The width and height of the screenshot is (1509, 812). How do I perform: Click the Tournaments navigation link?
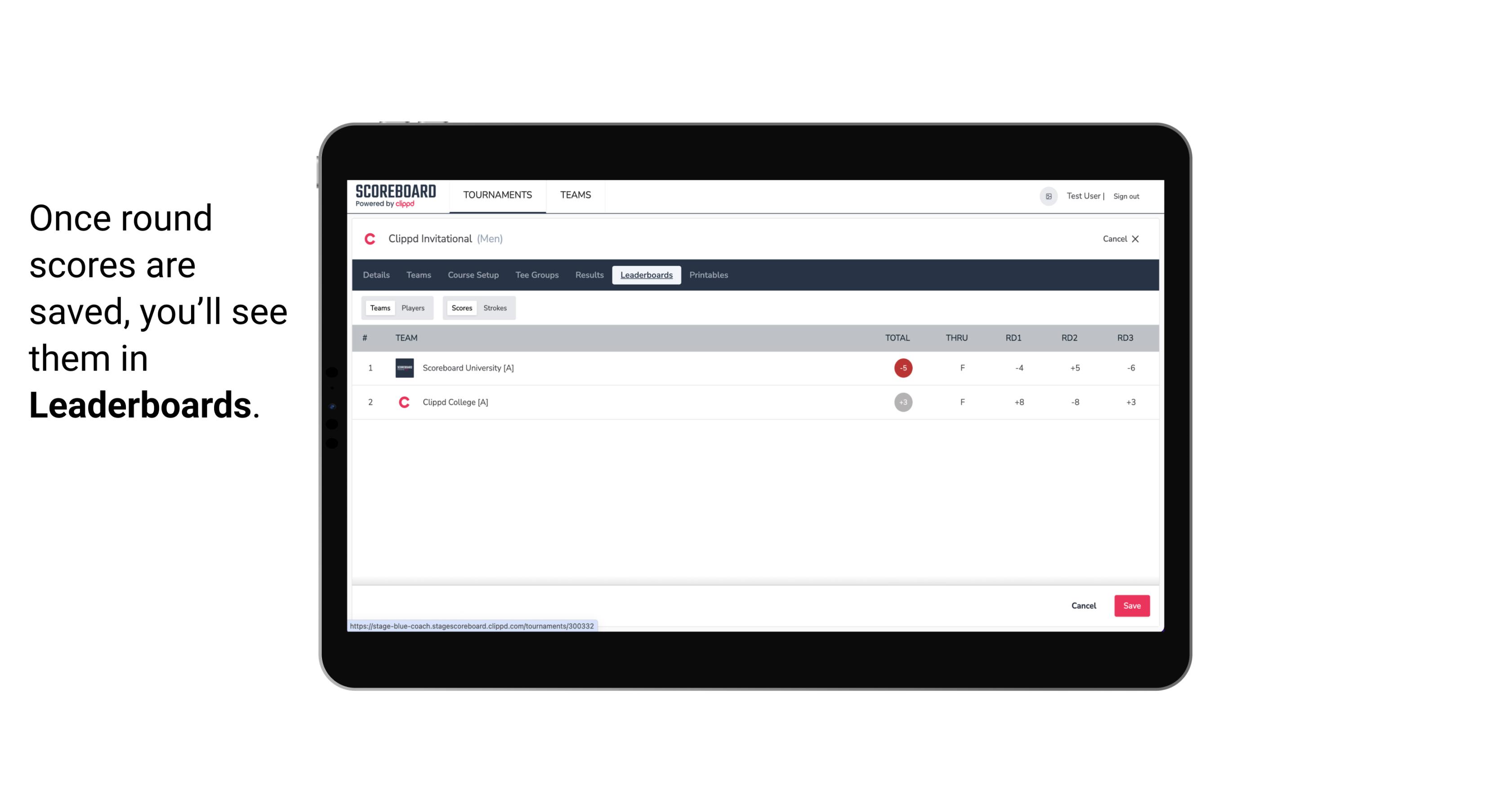tap(498, 195)
